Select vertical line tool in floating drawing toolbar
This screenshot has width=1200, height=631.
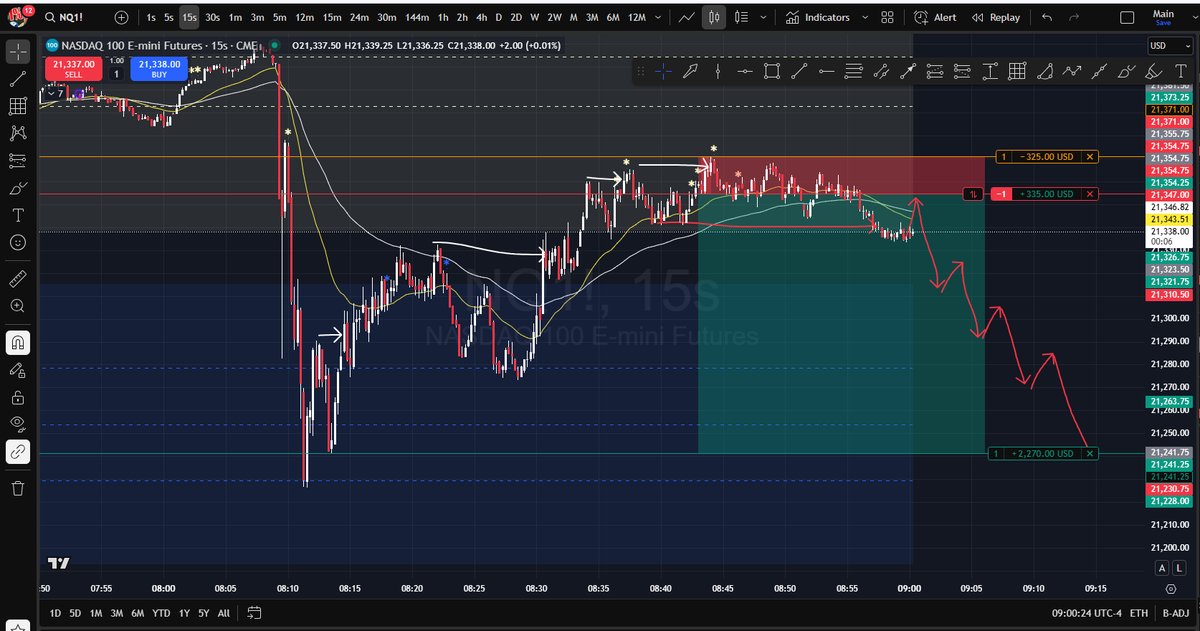point(717,71)
